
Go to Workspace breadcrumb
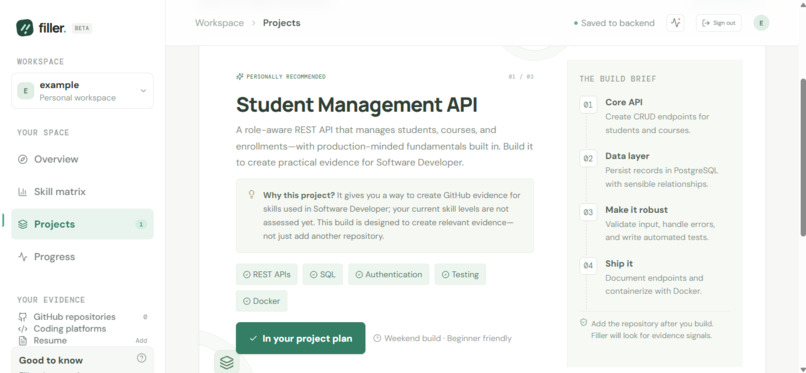219,23
